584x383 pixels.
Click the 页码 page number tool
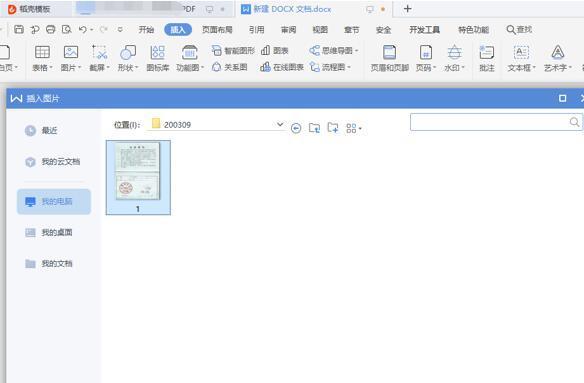[426, 58]
